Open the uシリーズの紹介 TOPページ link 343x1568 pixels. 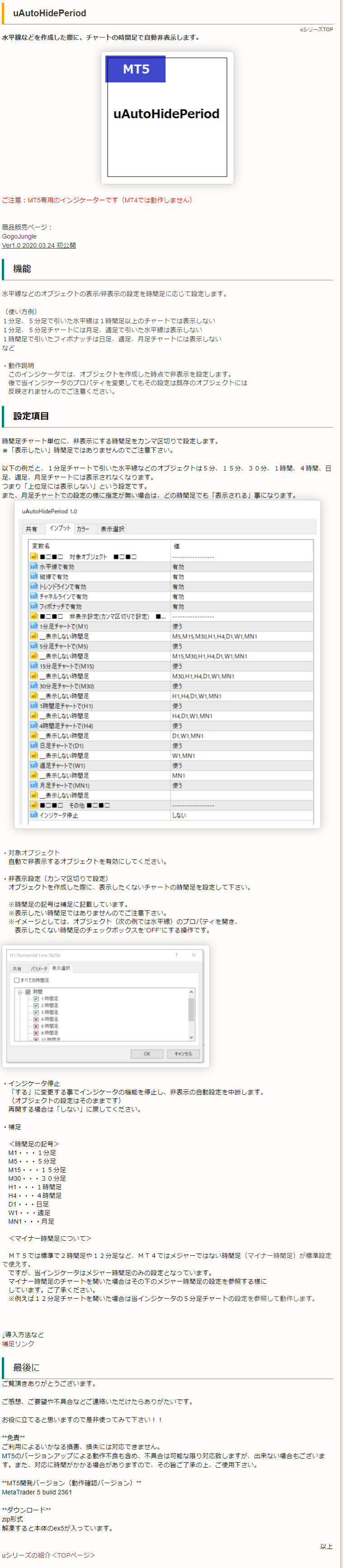(x=48, y=1554)
